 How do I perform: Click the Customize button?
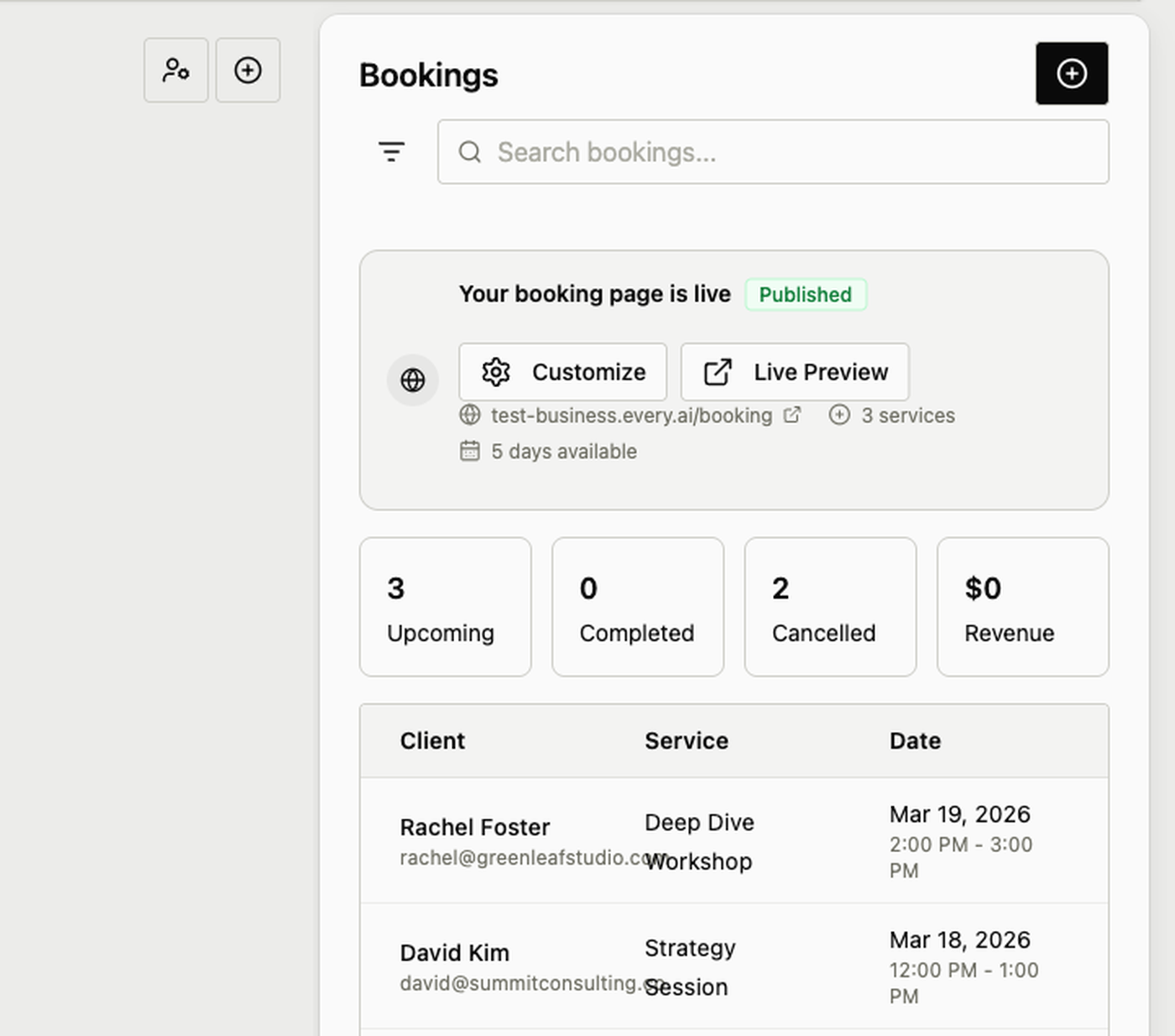562,372
